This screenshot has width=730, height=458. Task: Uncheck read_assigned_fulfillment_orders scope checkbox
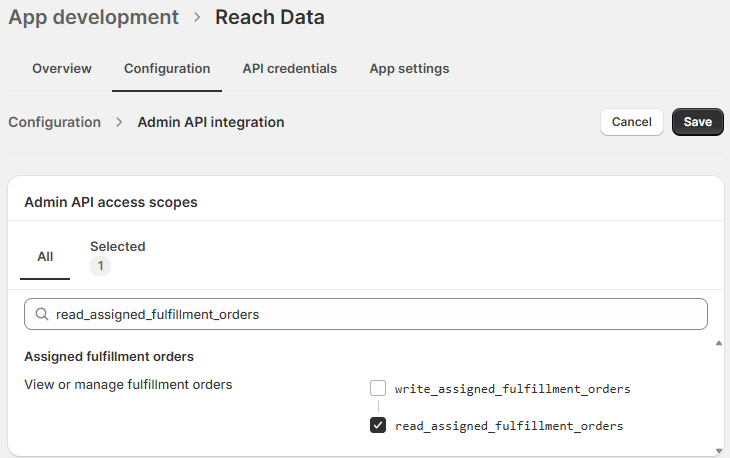click(378, 426)
